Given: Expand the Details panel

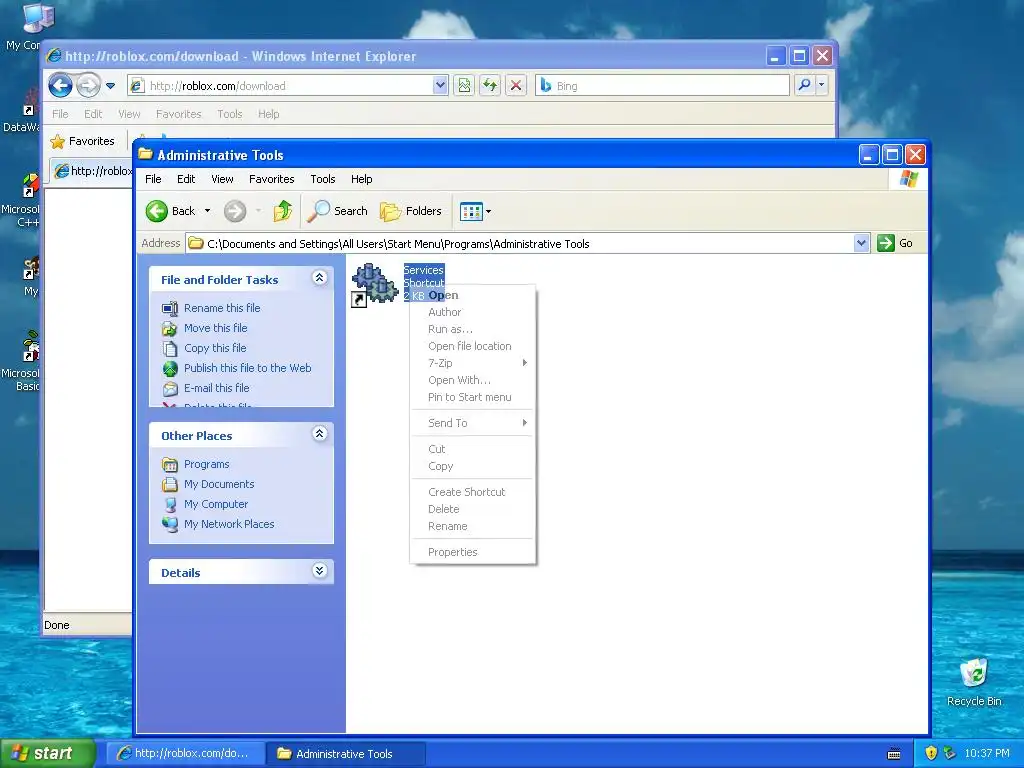Looking at the screenshot, I should click(319, 571).
